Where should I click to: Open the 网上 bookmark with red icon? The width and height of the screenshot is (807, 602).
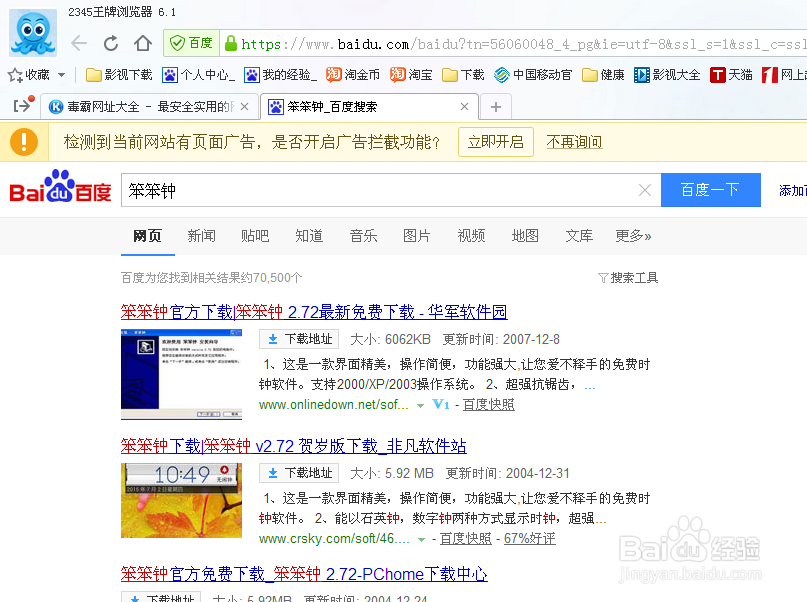pos(784,75)
